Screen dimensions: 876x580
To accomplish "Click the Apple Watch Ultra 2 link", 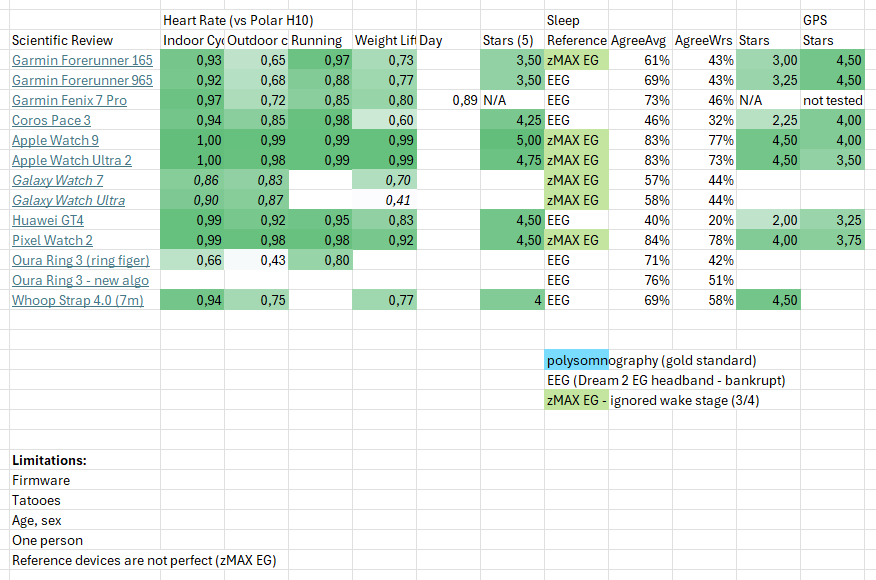I will click(x=71, y=161).
